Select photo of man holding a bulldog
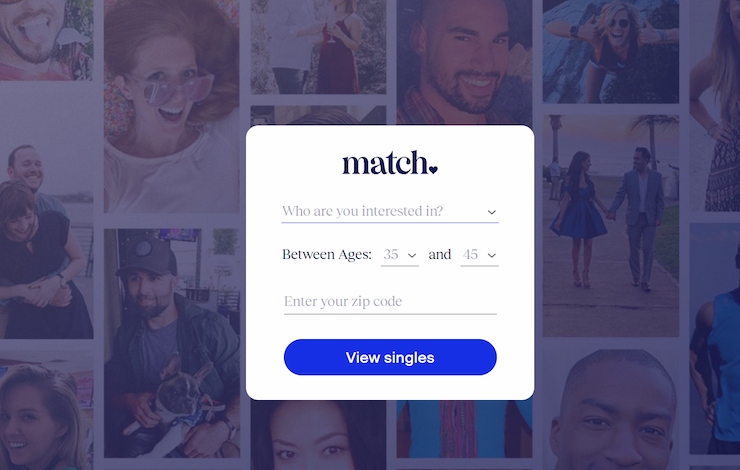The image size is (740, 470). [172, 343]
